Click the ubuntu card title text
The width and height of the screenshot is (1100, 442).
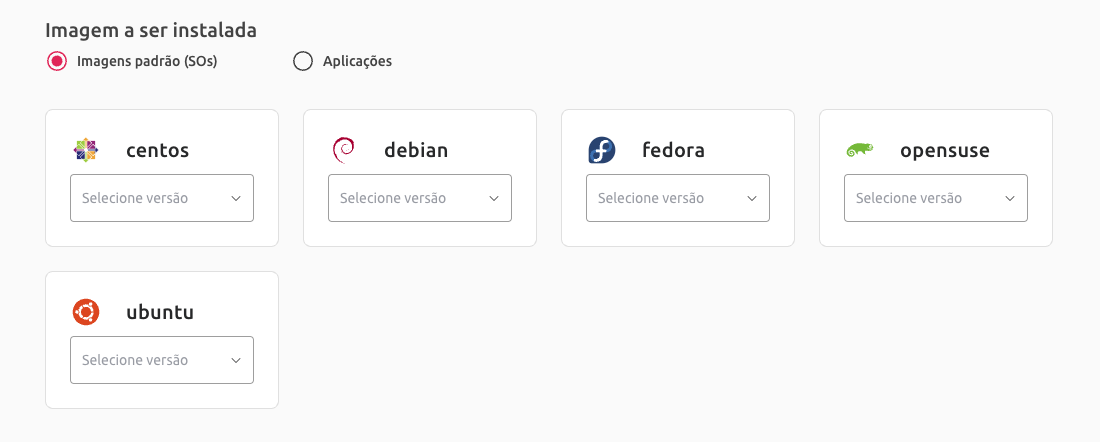point(160,312)
